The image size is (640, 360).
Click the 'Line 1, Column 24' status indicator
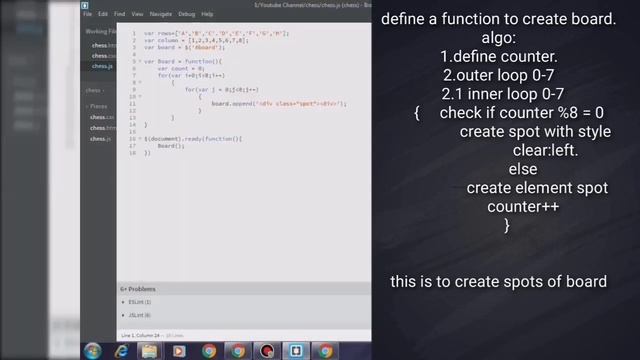[140, 336]
